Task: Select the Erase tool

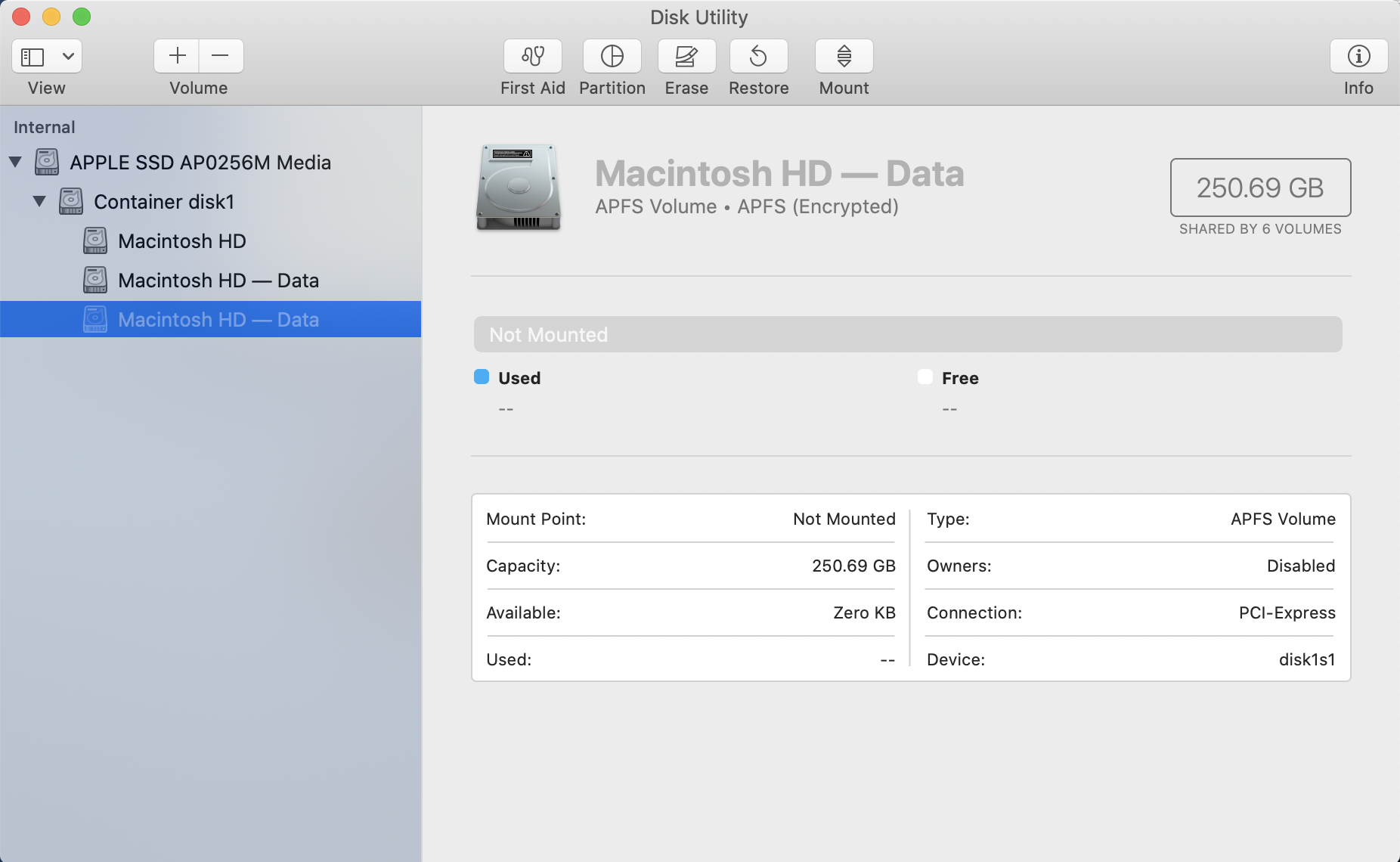Action: click(686, 56)
